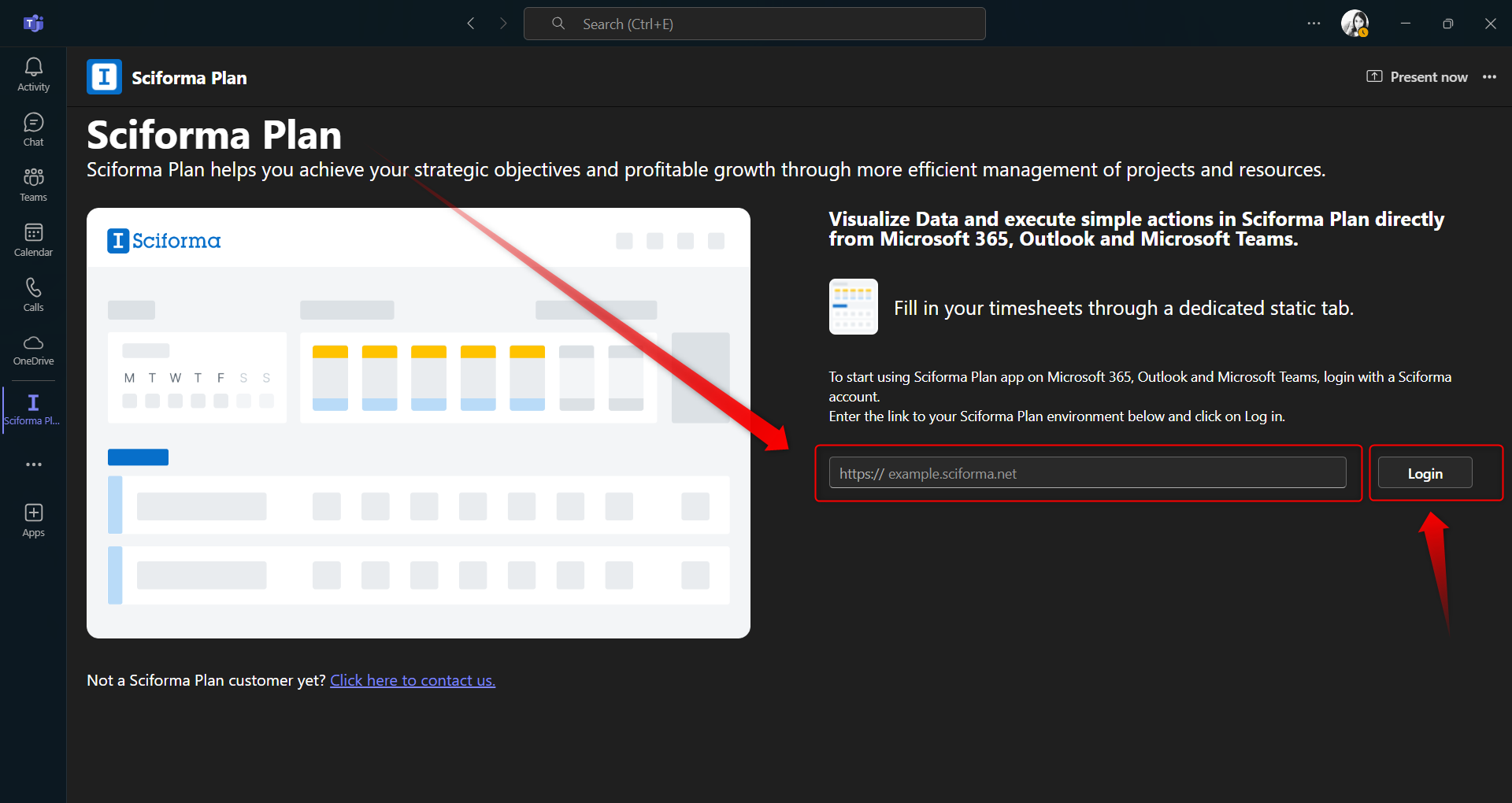Image resolution: width=1512 pixels, height=803 pixels.
Task: Open the Activity feed
Action: pos(33,74)
